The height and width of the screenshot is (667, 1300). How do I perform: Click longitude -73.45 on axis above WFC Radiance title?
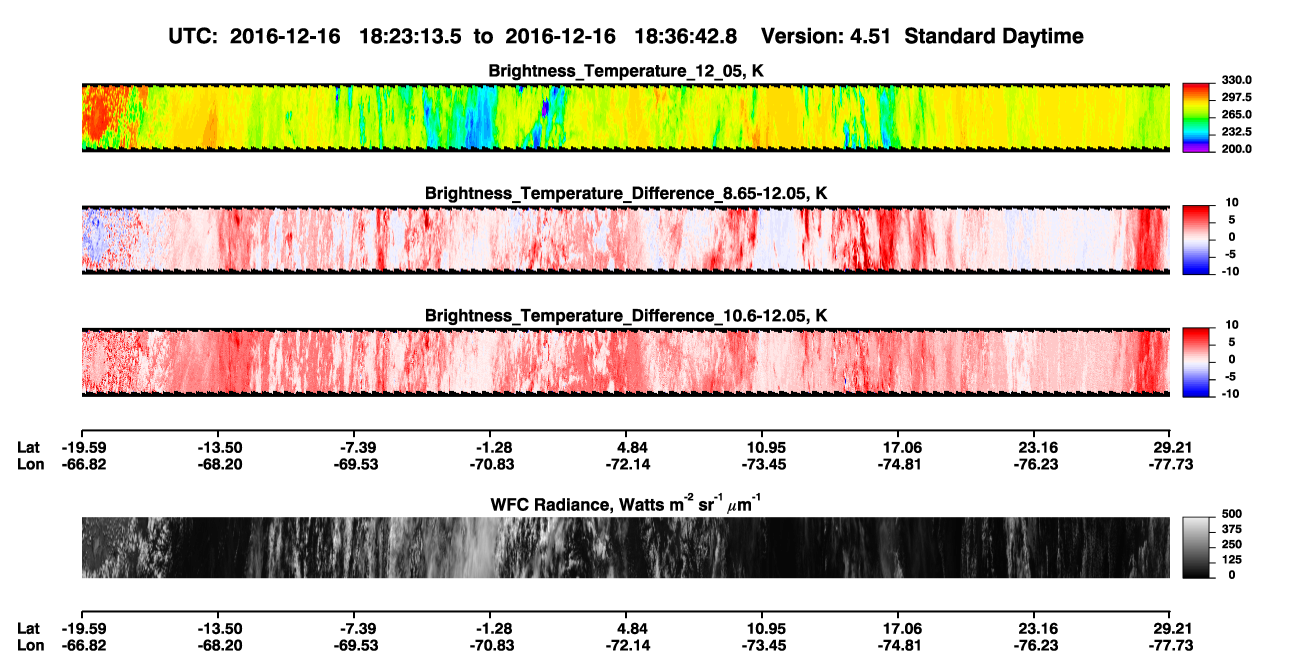coord(763,465)
